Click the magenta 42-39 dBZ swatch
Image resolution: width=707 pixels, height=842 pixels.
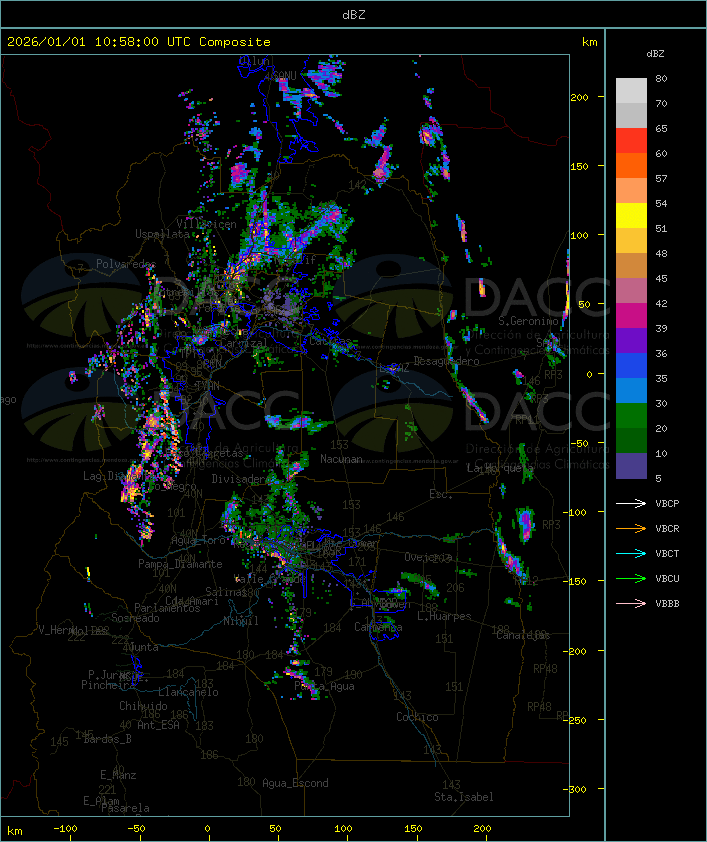pyautogui.click(x=631, y=316)
